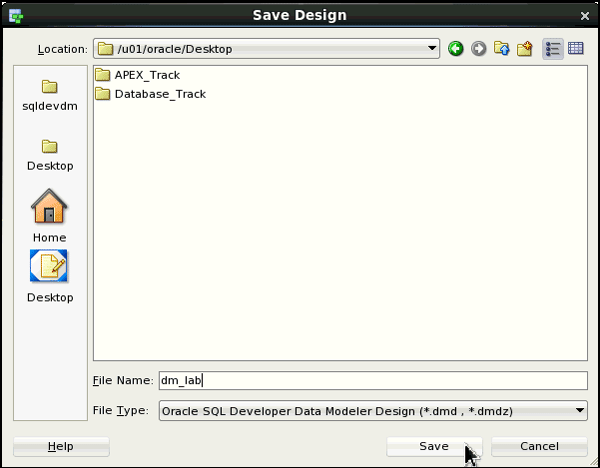This screenshot has width=600, height=468.
Task: Click the Data Modeler title bar icon
Action: 16,16
